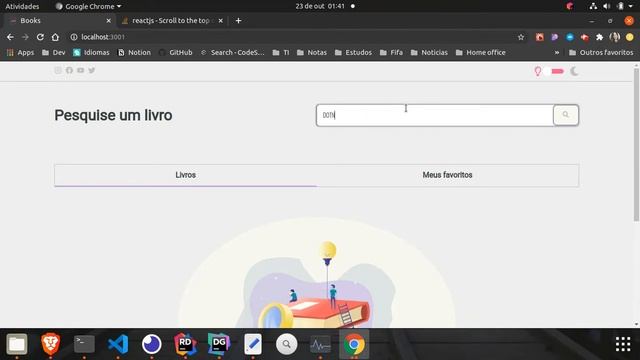Image resolution: width=640 pixels, height=360 pixels.
Task: Click the lightbulb light-mode icon
Action: 538,71
